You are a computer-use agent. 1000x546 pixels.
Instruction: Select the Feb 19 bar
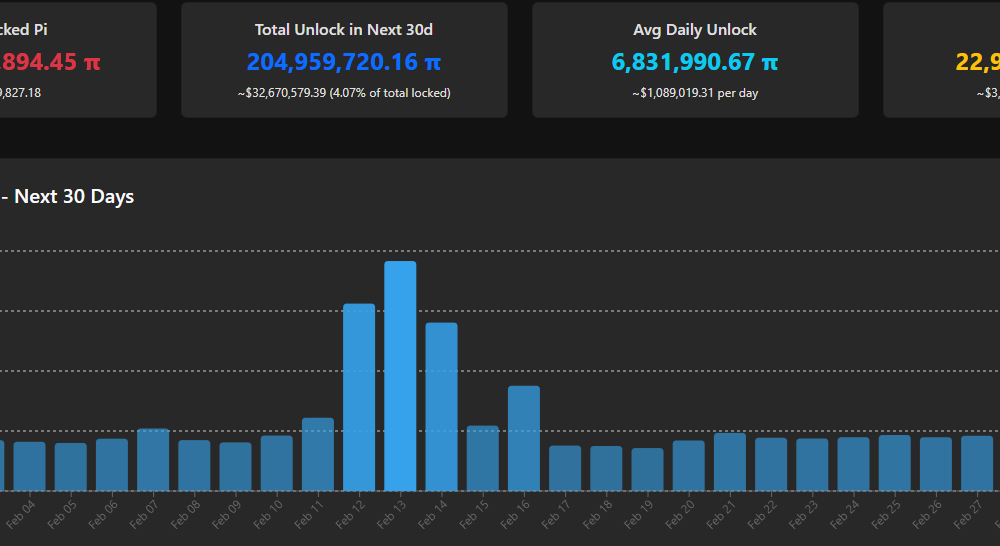tap(647, 469)
